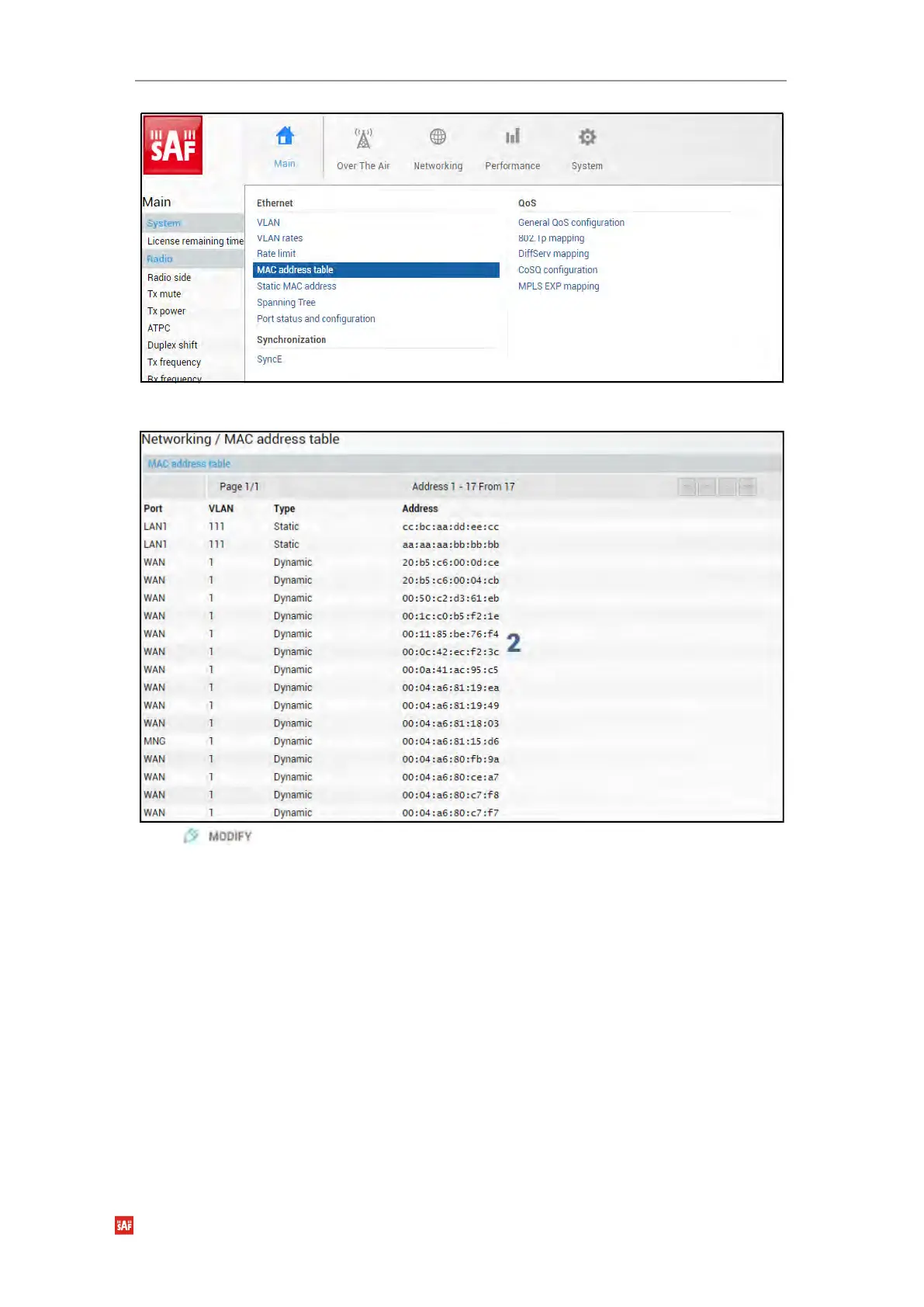Select Radio side sidebar item

point(169,277)
